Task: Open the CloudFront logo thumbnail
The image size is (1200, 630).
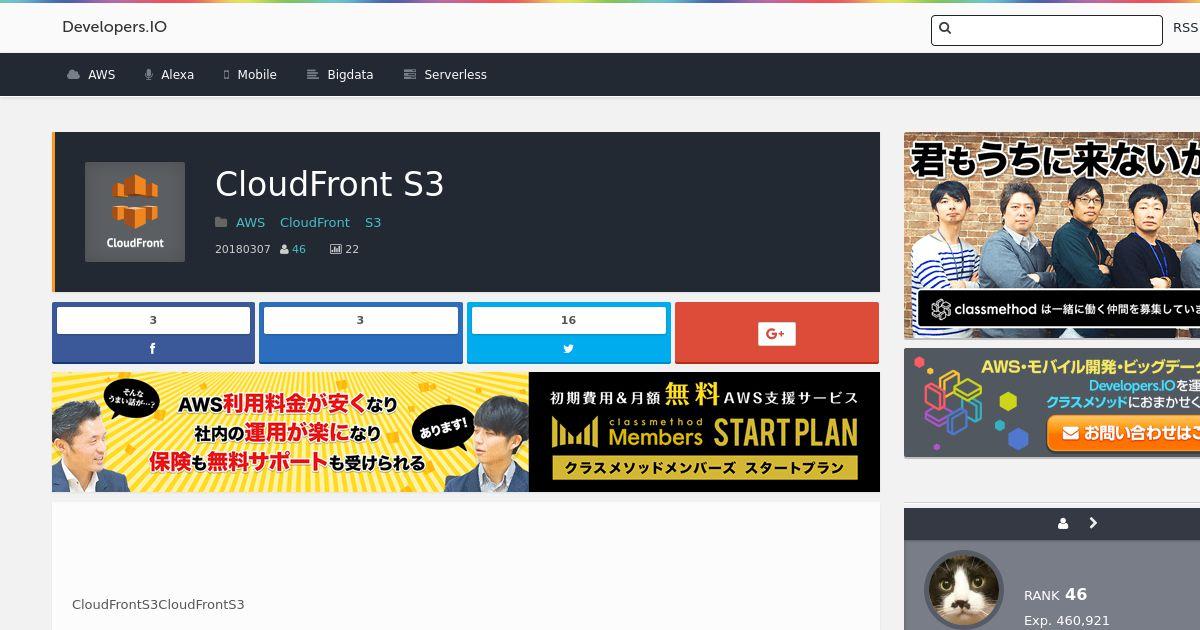Action: coord(135,212)
